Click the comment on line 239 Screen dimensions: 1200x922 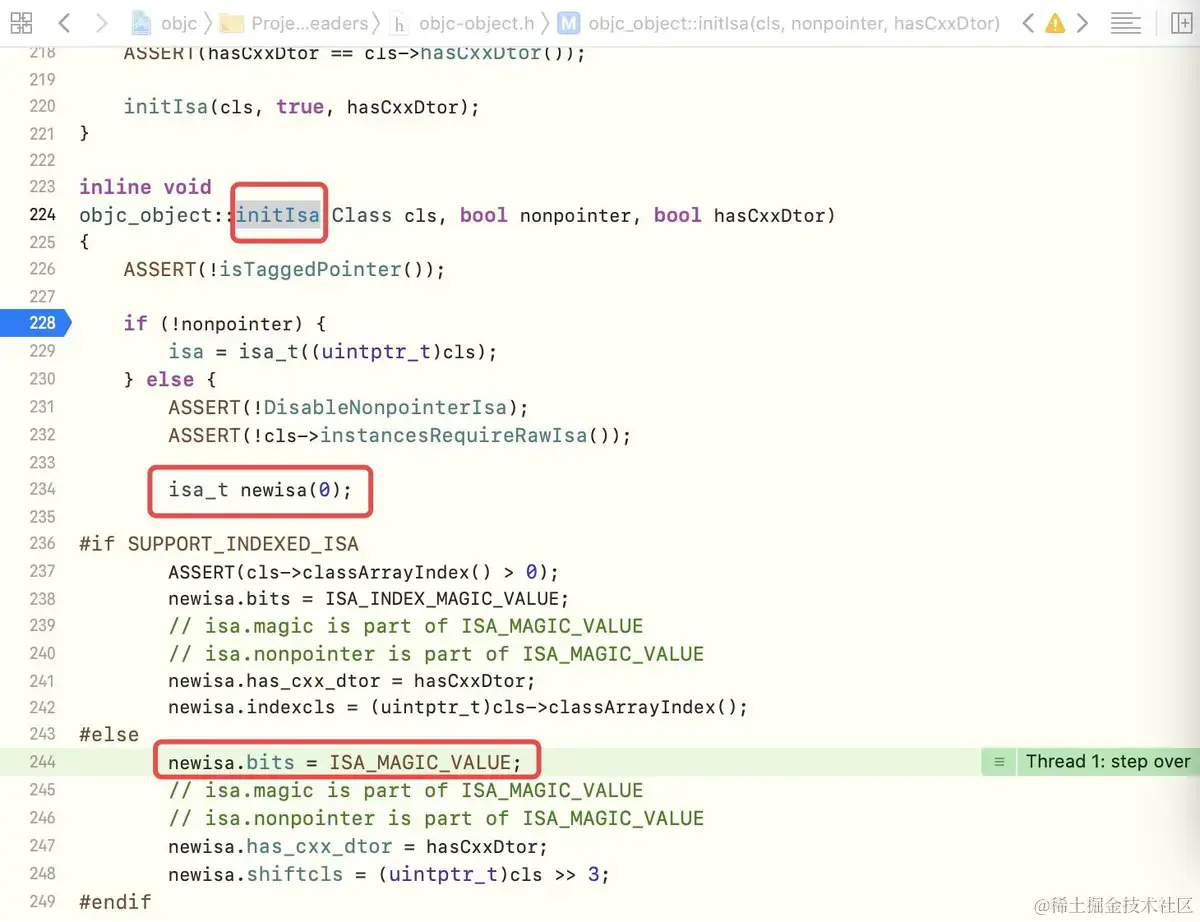click(406, 626)
